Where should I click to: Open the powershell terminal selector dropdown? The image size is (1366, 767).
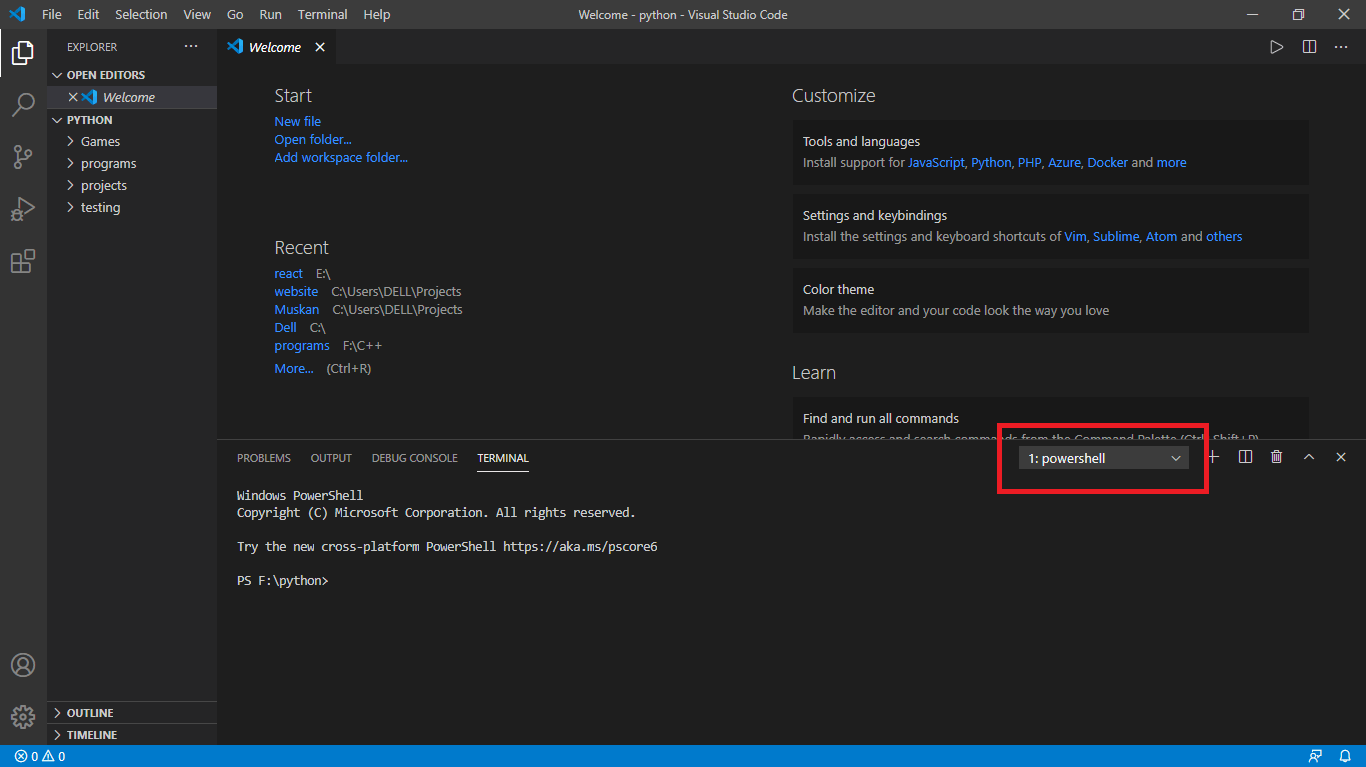point(1104,458)
